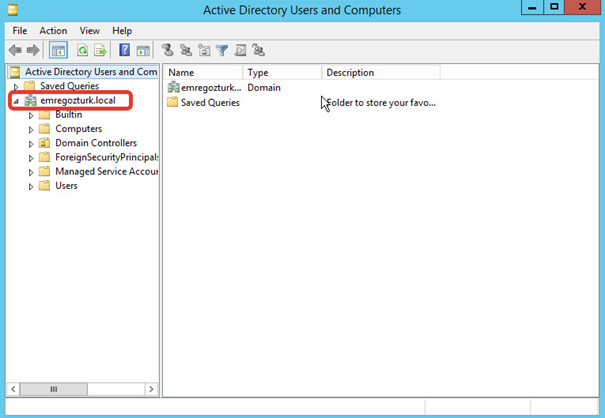Image resolution: width=605 pixels, height=418 pixels.
Task: Click the Back arrow toolbar icon
Action: [x=15, y=50]
